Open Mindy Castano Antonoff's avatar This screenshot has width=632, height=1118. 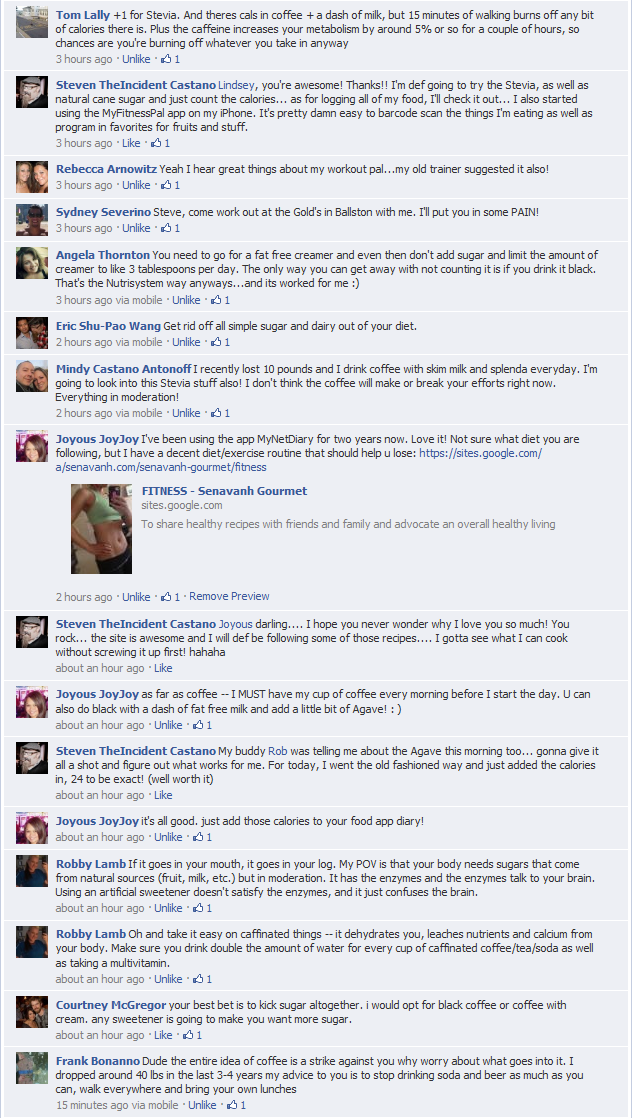(32, 376)
